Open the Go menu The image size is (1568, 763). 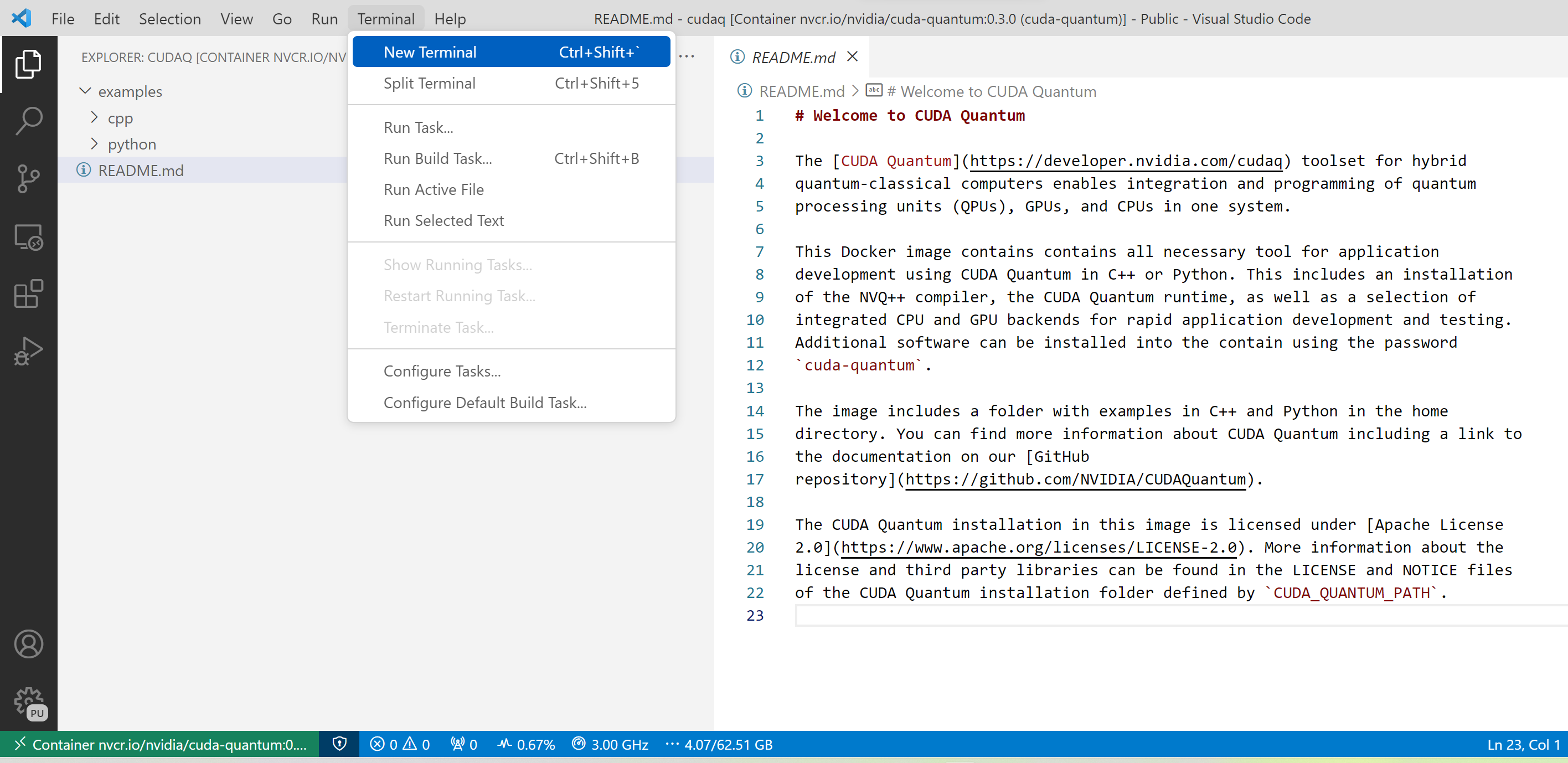coord(282,19)
